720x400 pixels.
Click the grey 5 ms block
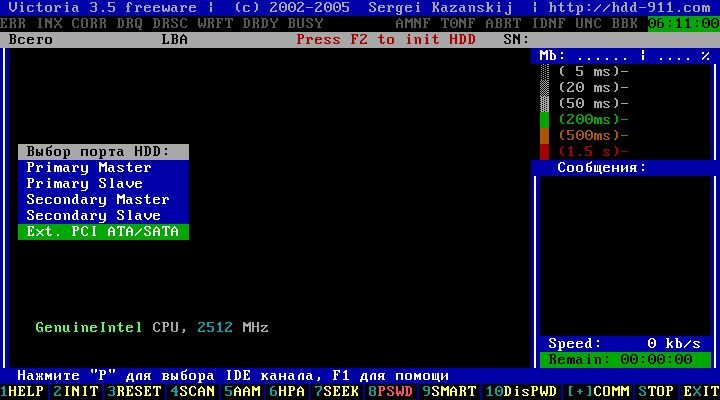coord(544,72)
